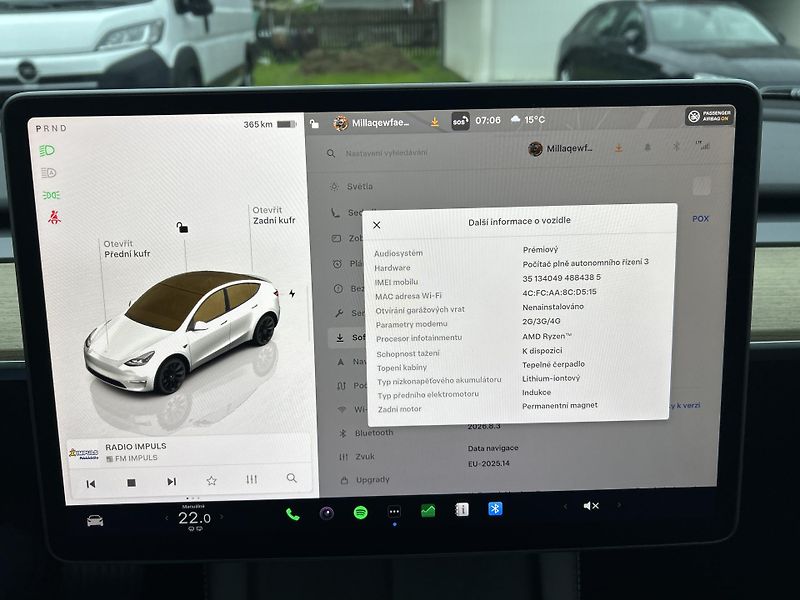Image resolution: width=800 pixels, height=600 pixels.
Task: Tap the passenger airbag indicator
Action: pyautogui.click(x=710, y=116)
